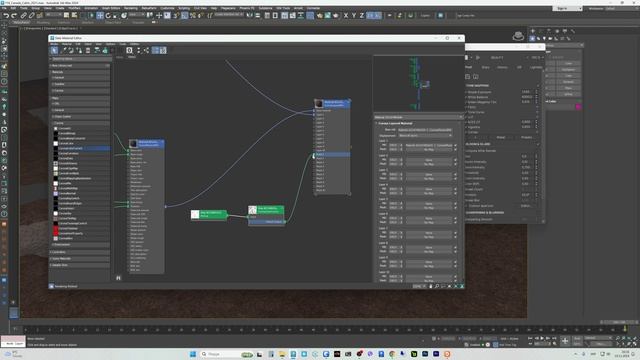The height and width of the screenshot is (360, 640).
Task: Activate the Select and Rotate tool
Action: (108, 16)
